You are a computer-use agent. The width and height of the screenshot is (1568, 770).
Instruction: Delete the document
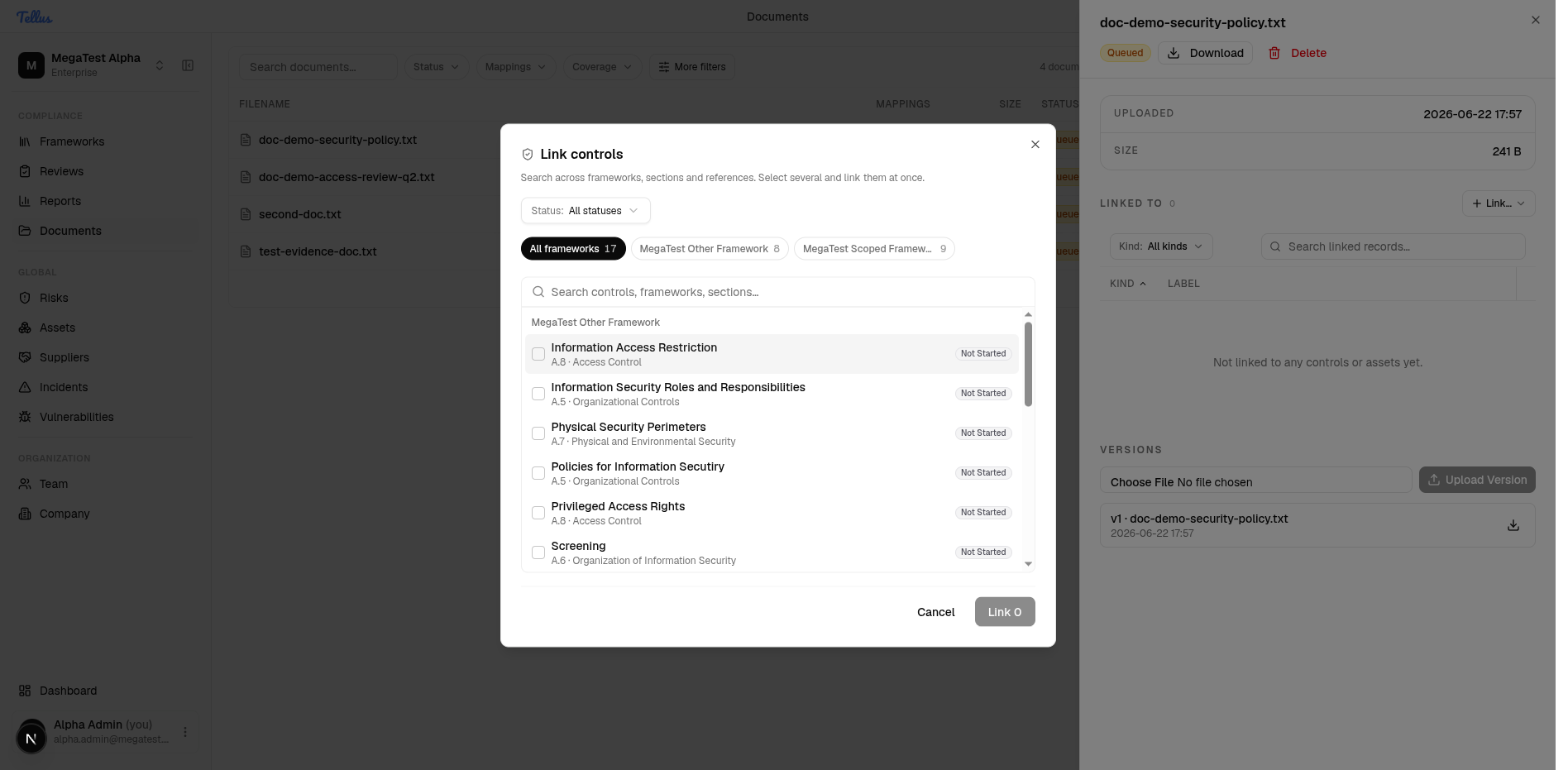tap(1298, 53)
